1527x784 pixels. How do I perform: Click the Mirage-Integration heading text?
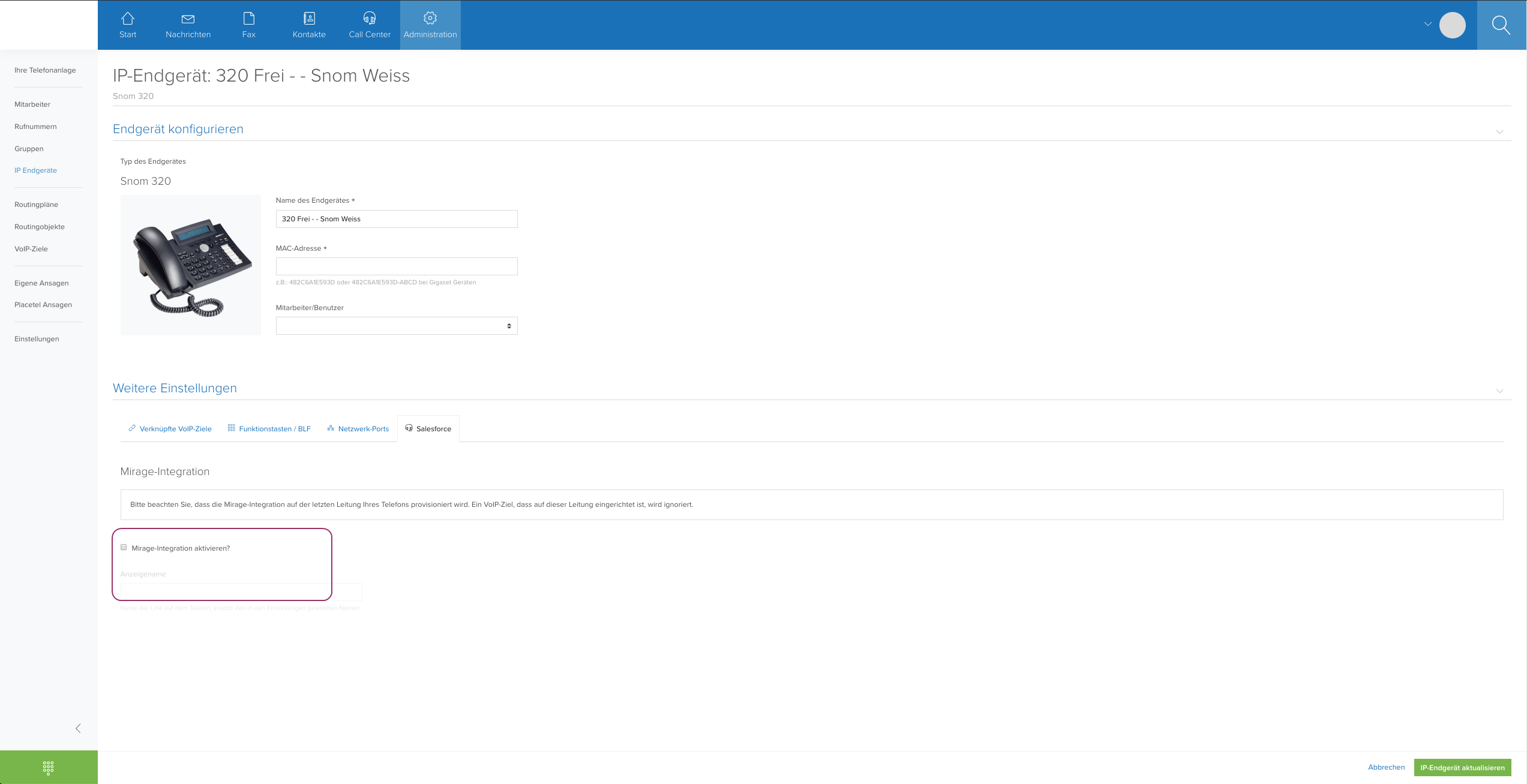point(165,471)
